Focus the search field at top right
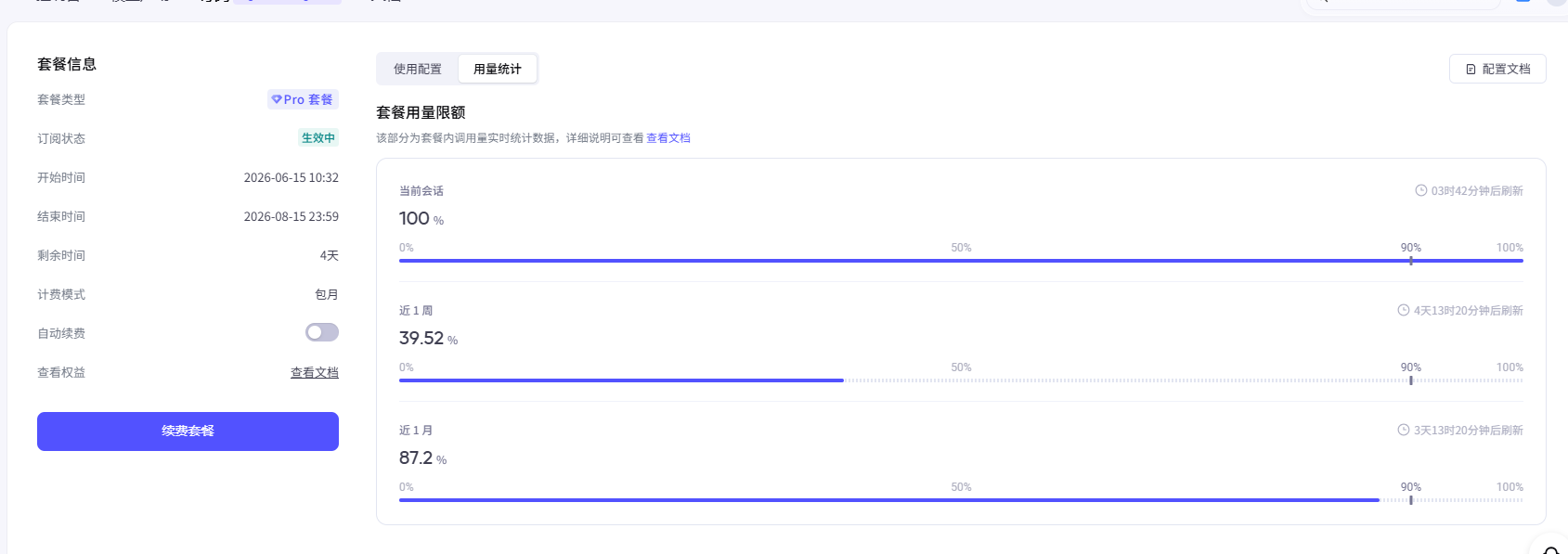The image size is (1568, 554). pos(1403,3)
